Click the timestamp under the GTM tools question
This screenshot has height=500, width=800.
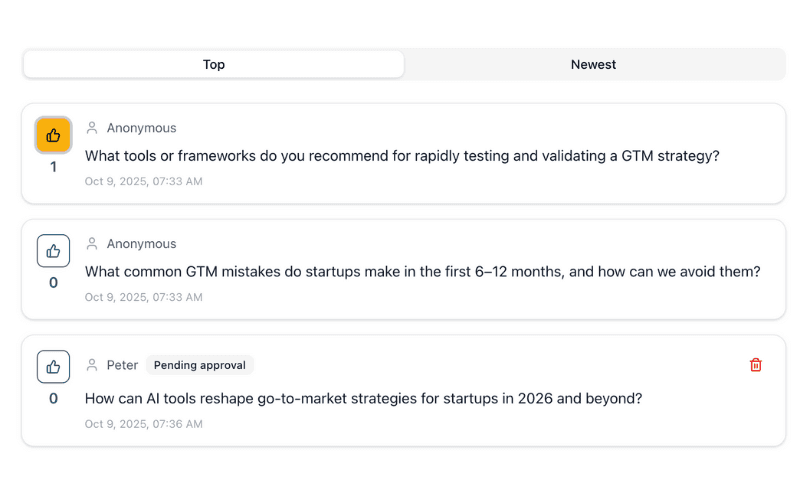coord(143,182)
